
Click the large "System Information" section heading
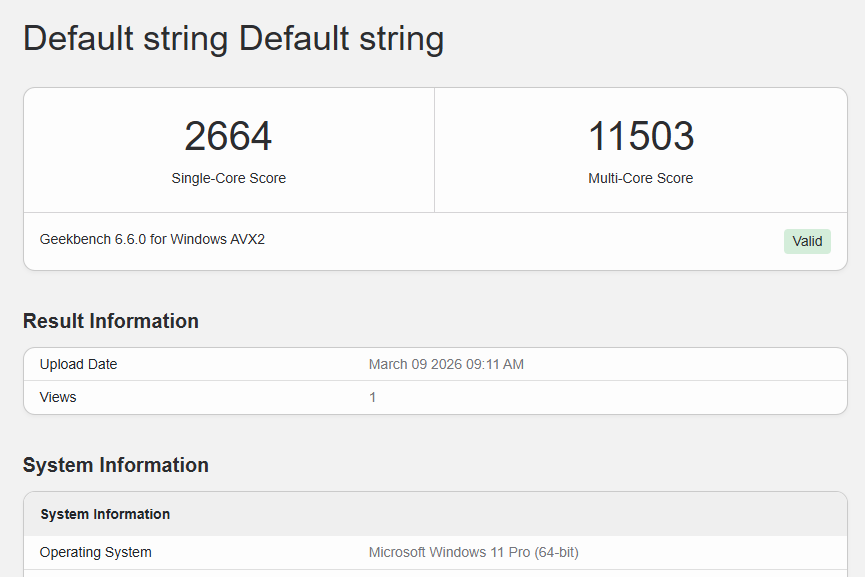[116, 465]
